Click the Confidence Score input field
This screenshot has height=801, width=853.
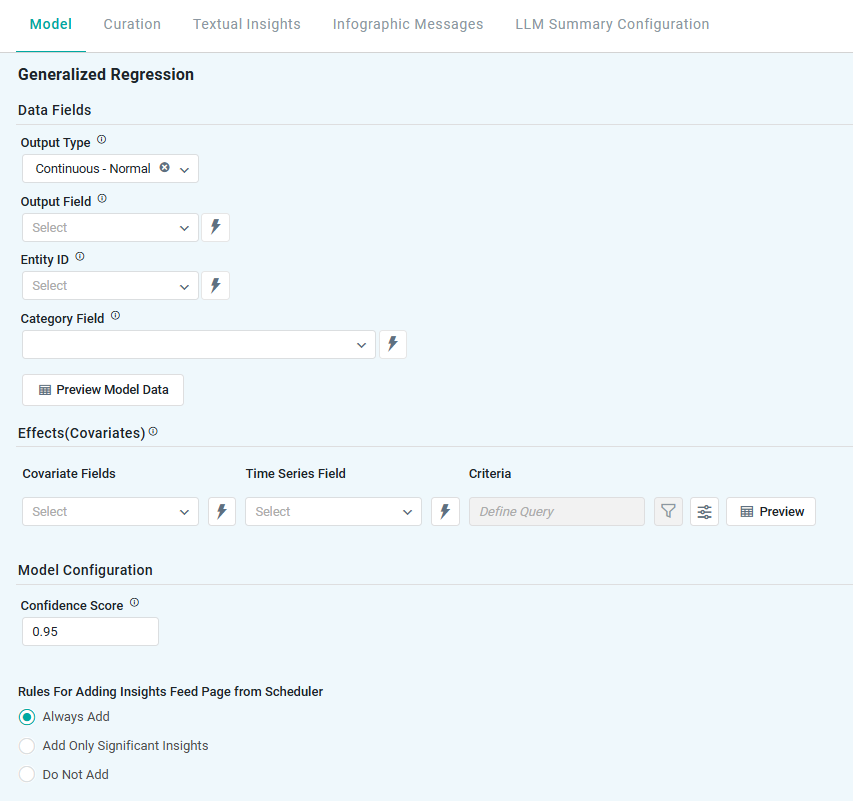pyautogui.click(x=90, y=632)
